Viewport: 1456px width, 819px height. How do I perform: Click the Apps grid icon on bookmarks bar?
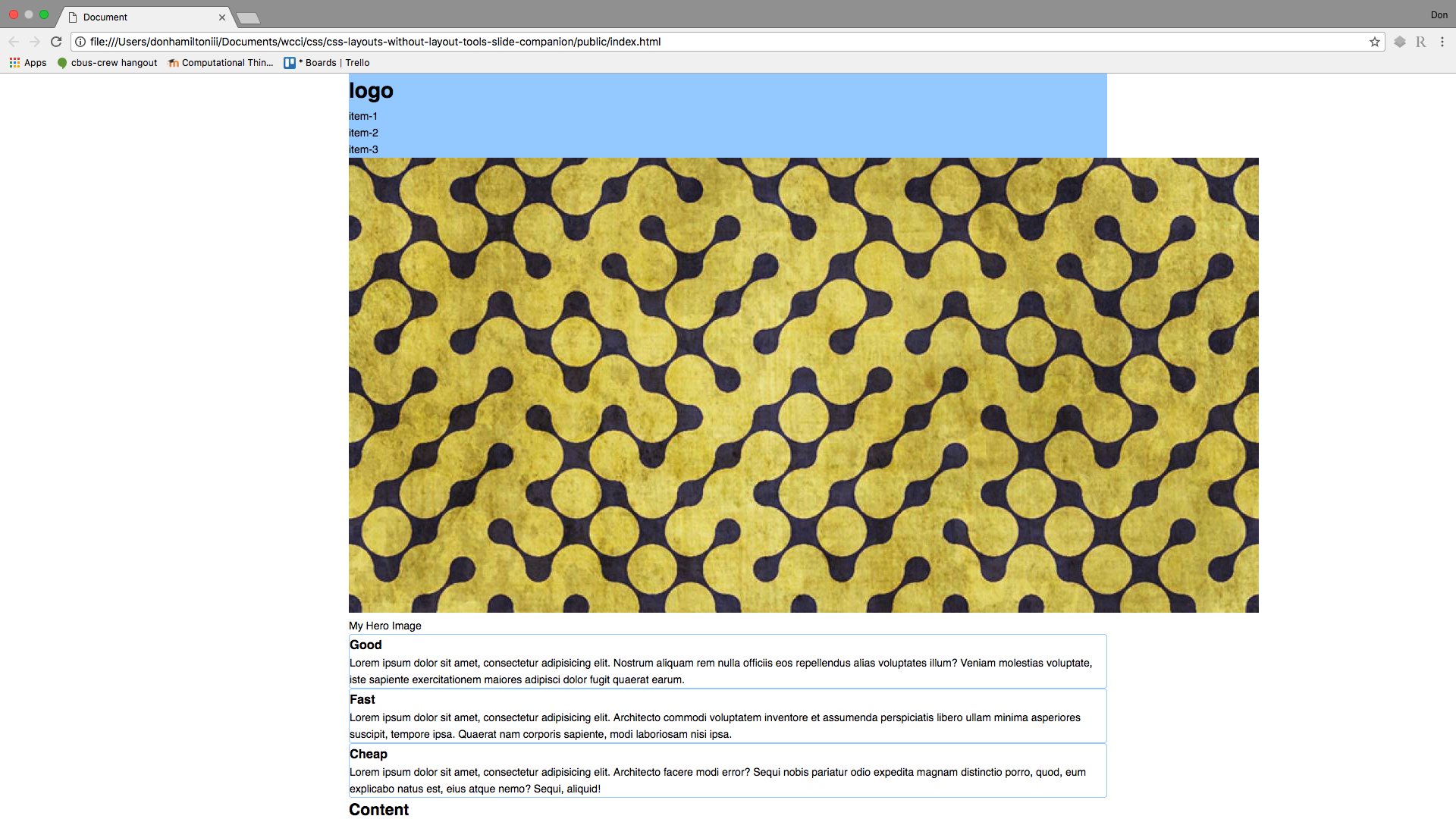(x=14, y=62)
